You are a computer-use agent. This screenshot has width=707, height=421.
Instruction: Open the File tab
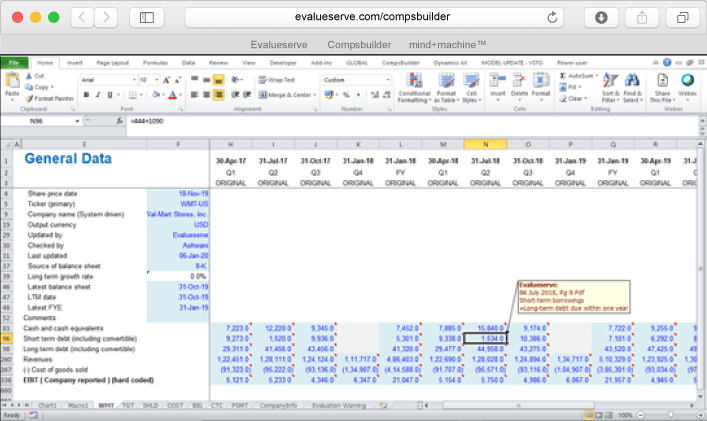point(14,63)
